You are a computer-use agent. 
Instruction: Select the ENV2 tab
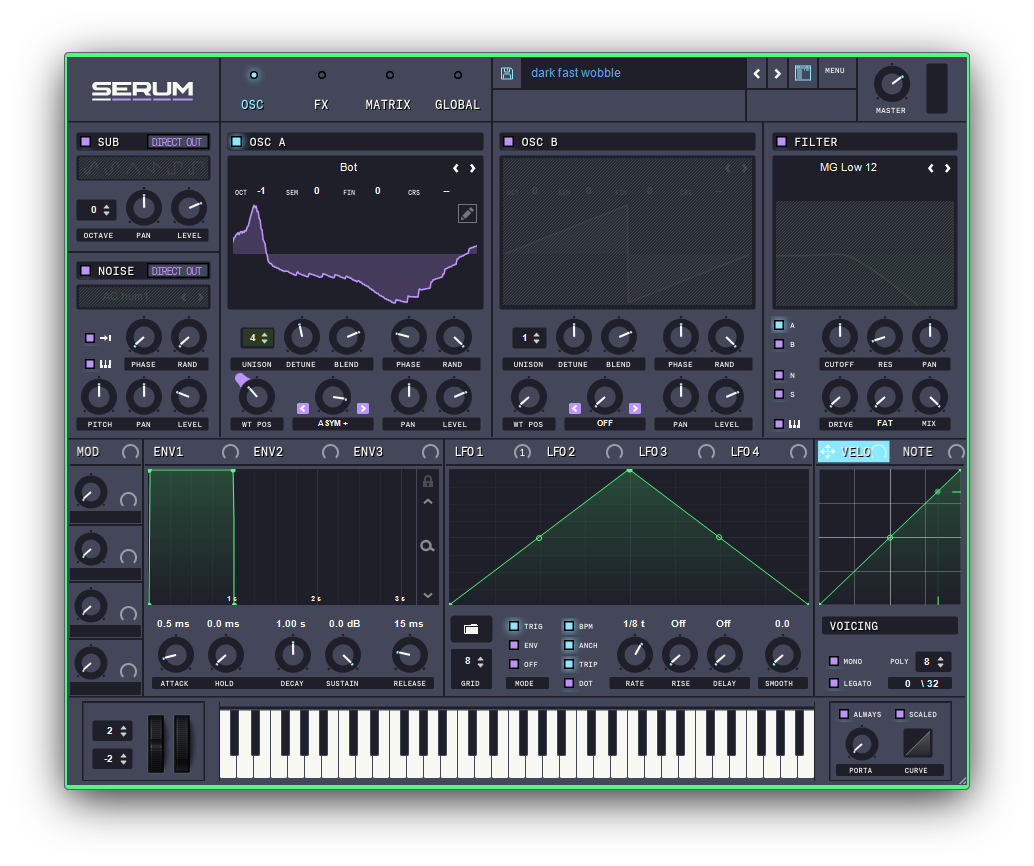[268, 452]
